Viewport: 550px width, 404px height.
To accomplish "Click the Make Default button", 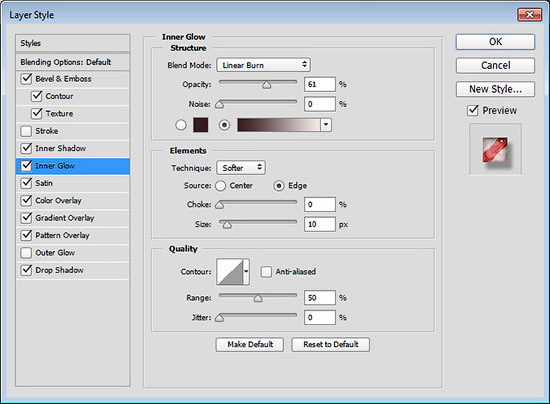I will click(250, 344).
